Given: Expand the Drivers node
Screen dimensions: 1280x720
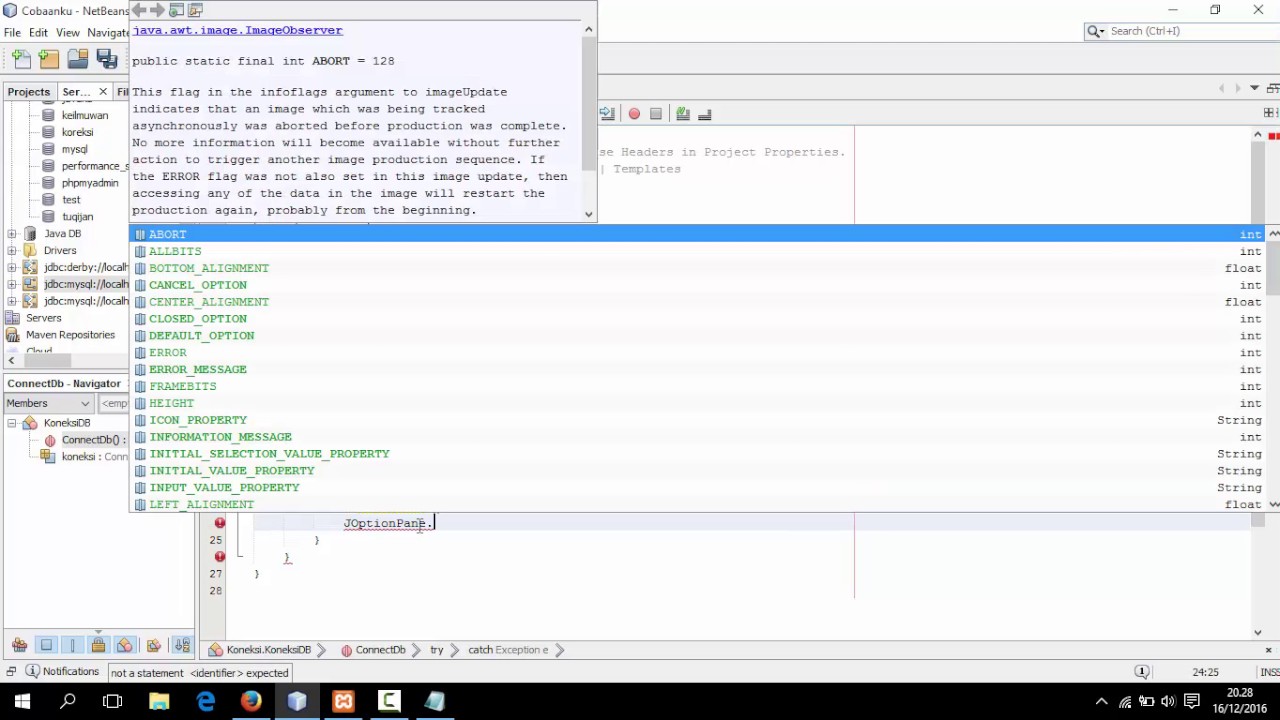Looking at the screenshot, I should (12, 251).
